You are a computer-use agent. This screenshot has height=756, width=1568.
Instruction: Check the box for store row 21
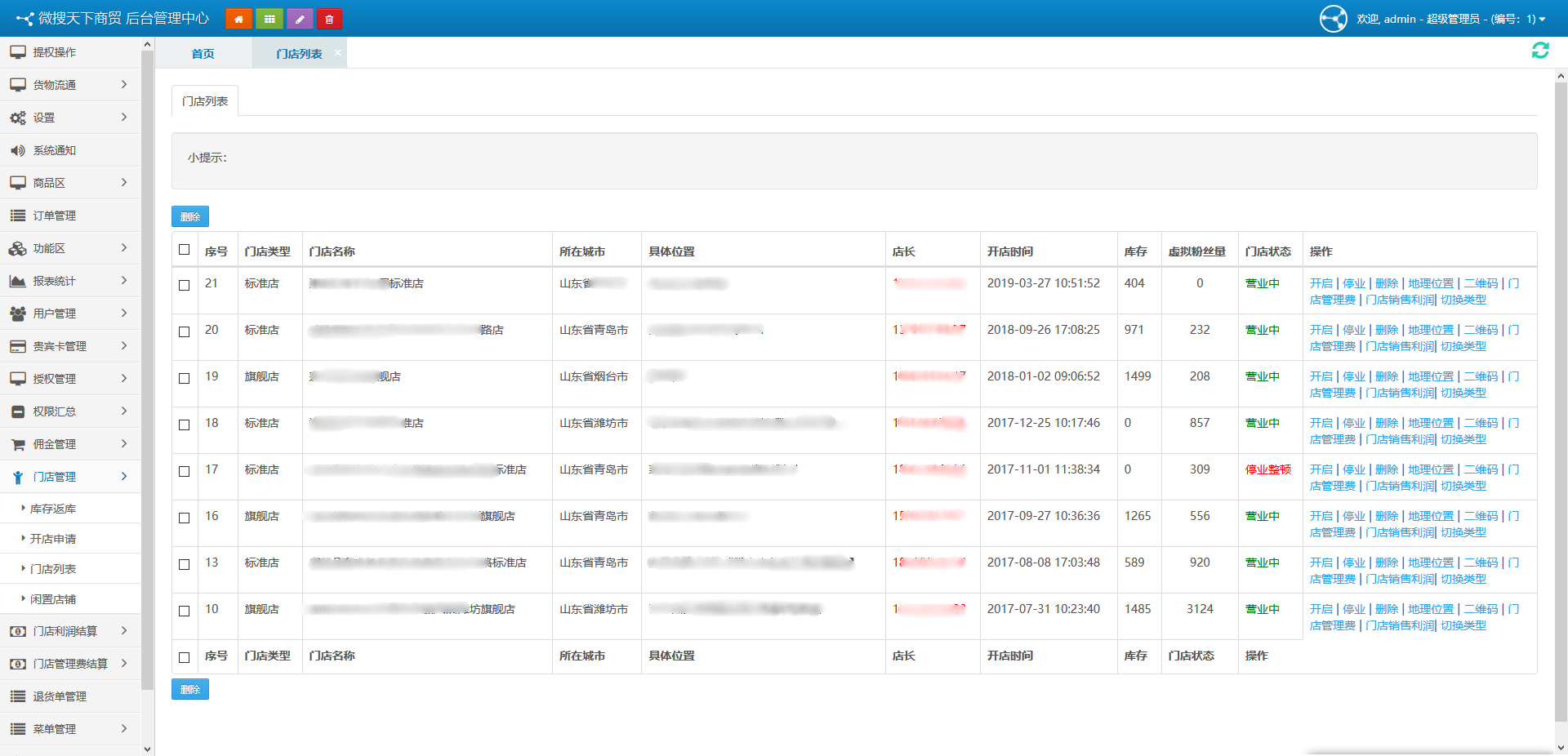[x=185, y=285]
